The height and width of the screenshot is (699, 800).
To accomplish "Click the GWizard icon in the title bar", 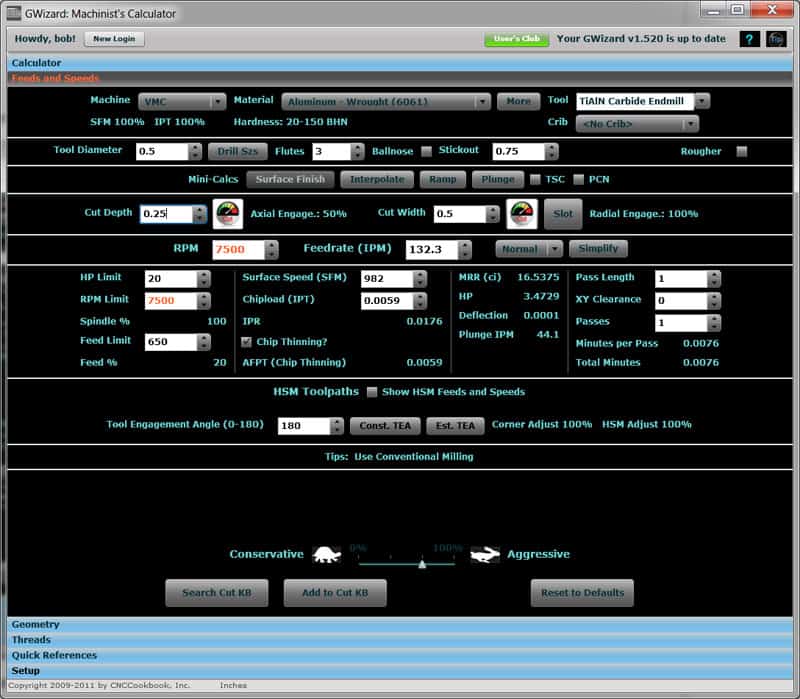I will 13,12.
